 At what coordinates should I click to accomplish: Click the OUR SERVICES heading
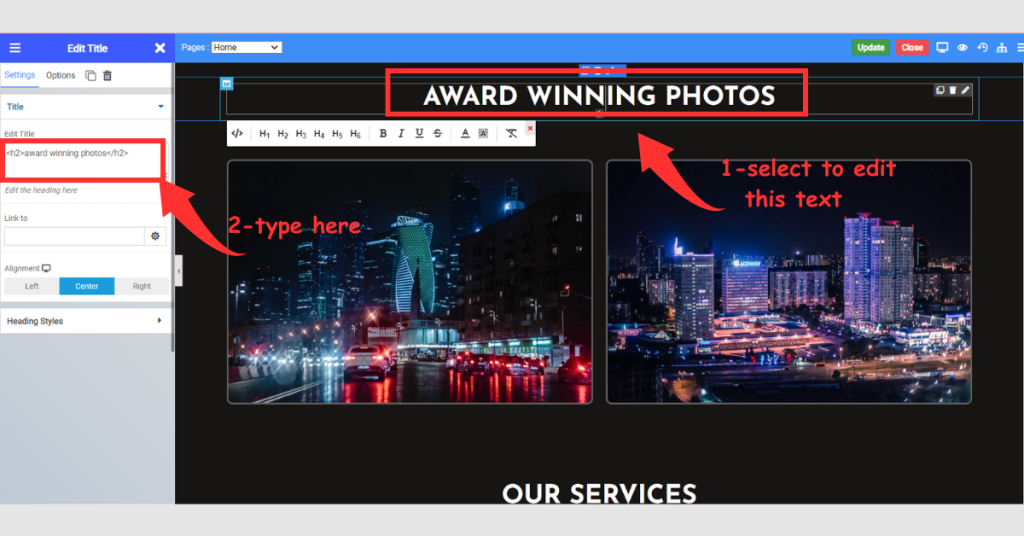(600, 494)
